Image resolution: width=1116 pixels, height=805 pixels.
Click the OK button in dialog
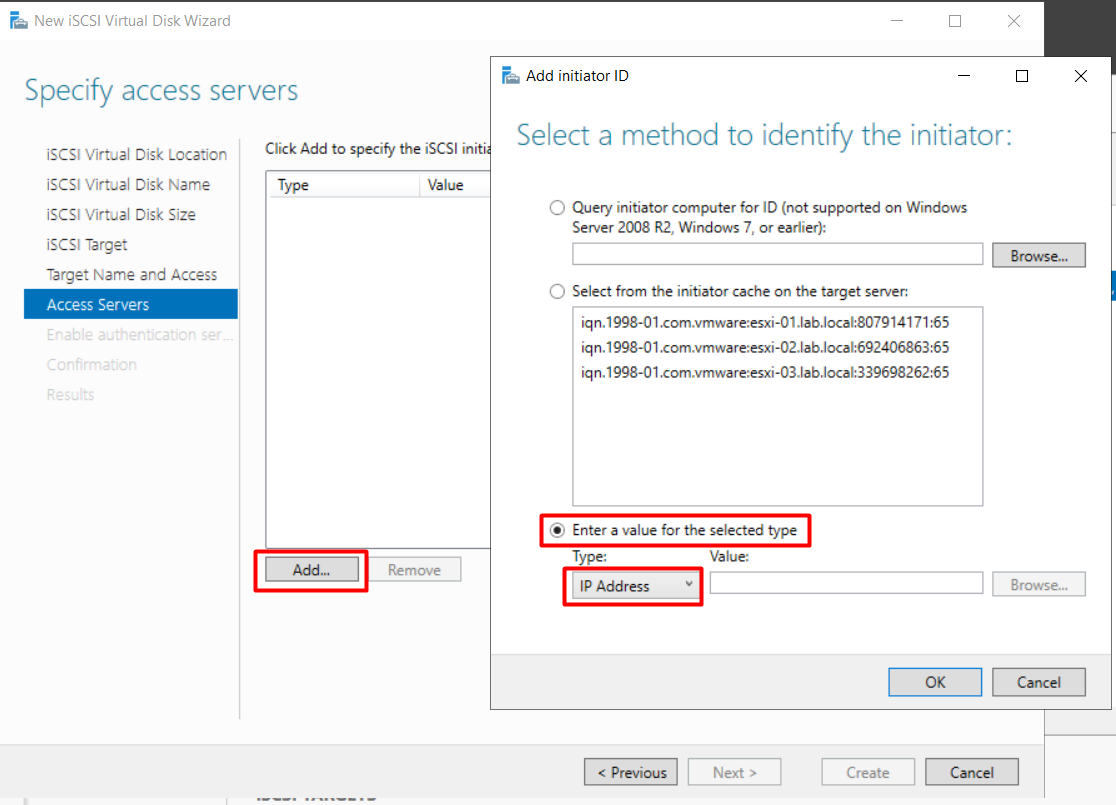coord(934,682)
